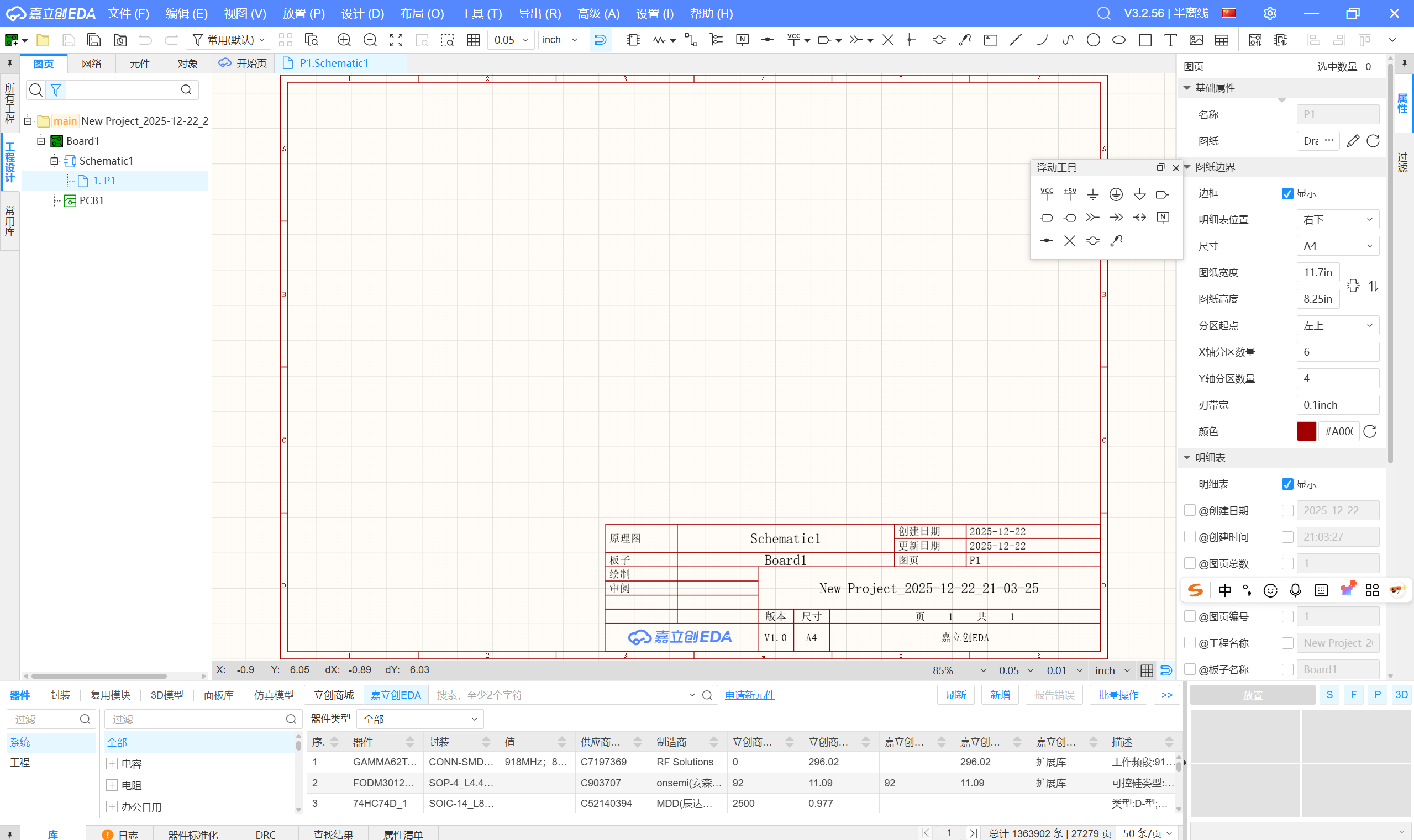Viewport: 1414px width, 840px height.
Task: Click the dark red 颜色 swatch
Action: [1306, 432]
